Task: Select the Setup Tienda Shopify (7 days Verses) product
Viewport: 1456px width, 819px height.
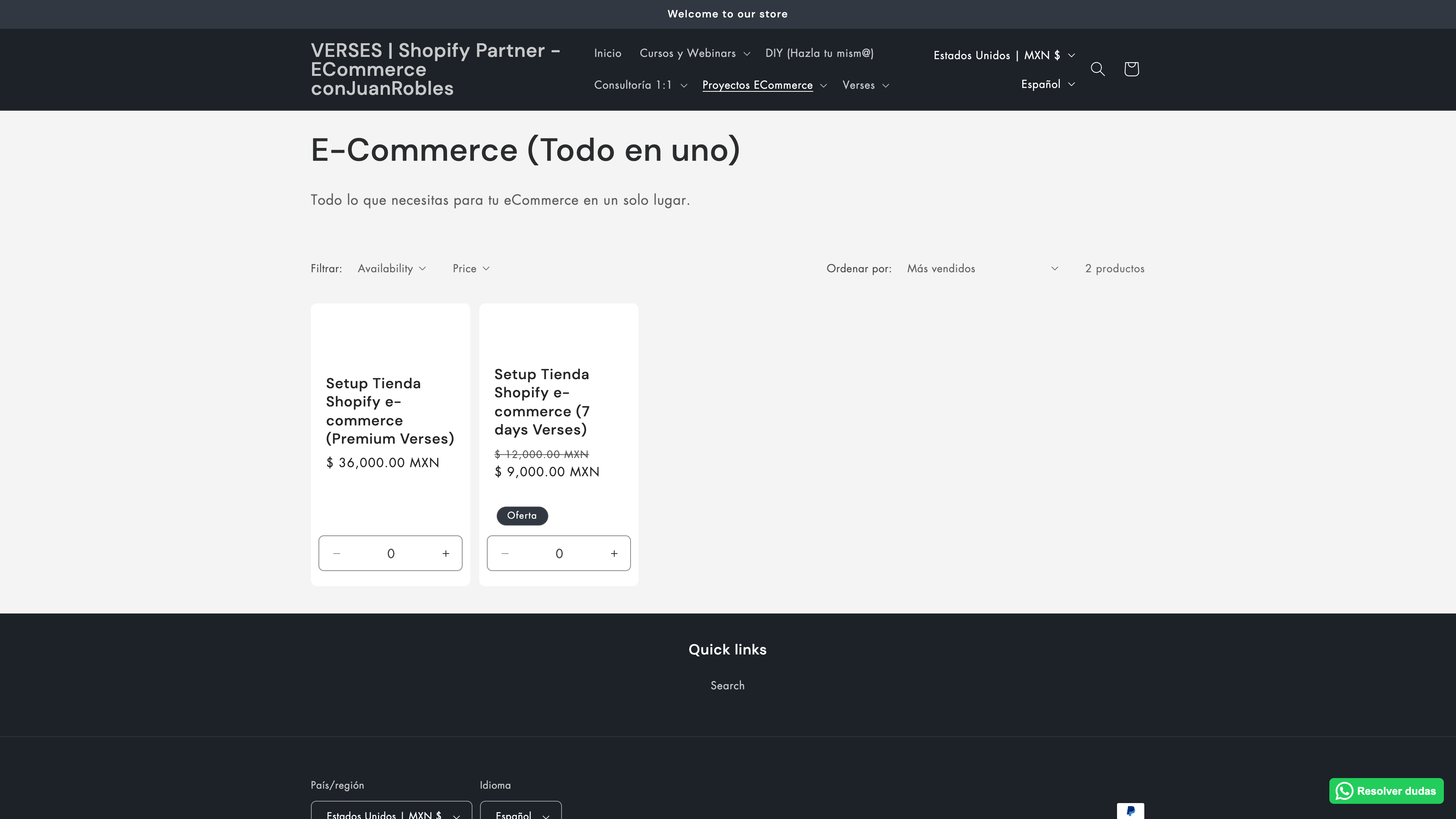Action: (541, 401)
